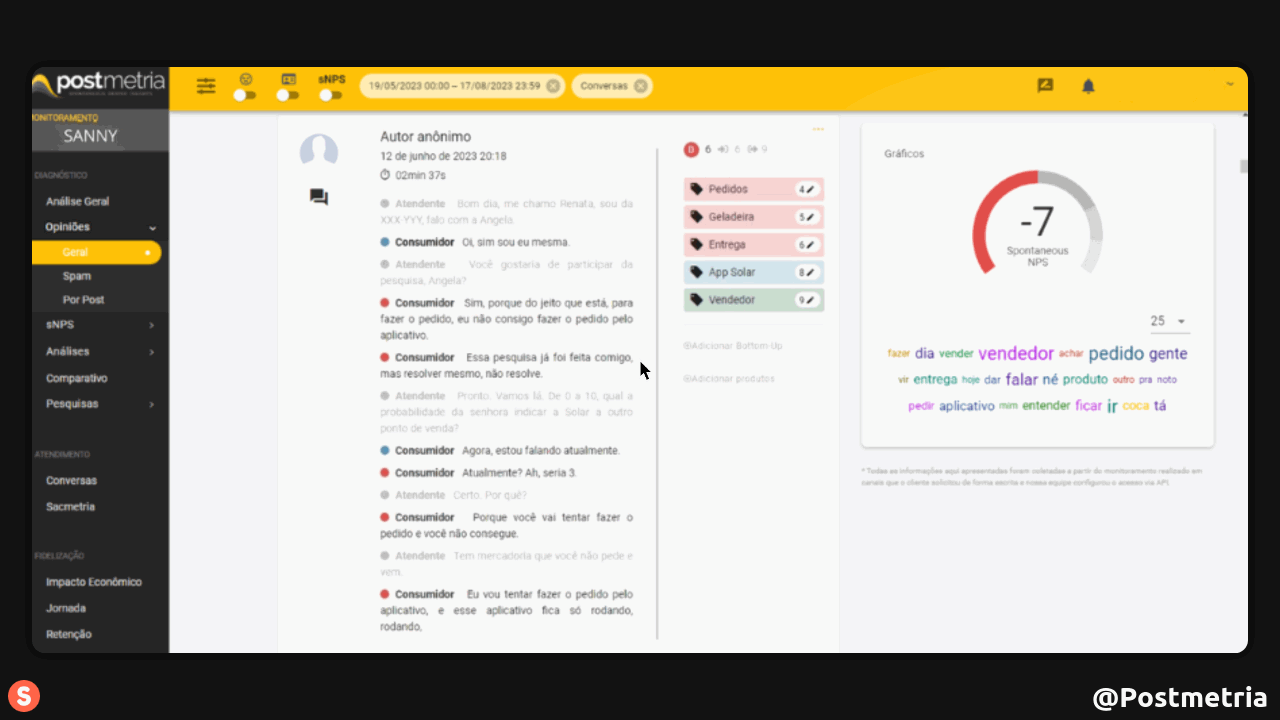Toggle the angry-face sentiment switch
Image resolution: width=1280 pixels, height=720 pixels.
tap(245, 95)
